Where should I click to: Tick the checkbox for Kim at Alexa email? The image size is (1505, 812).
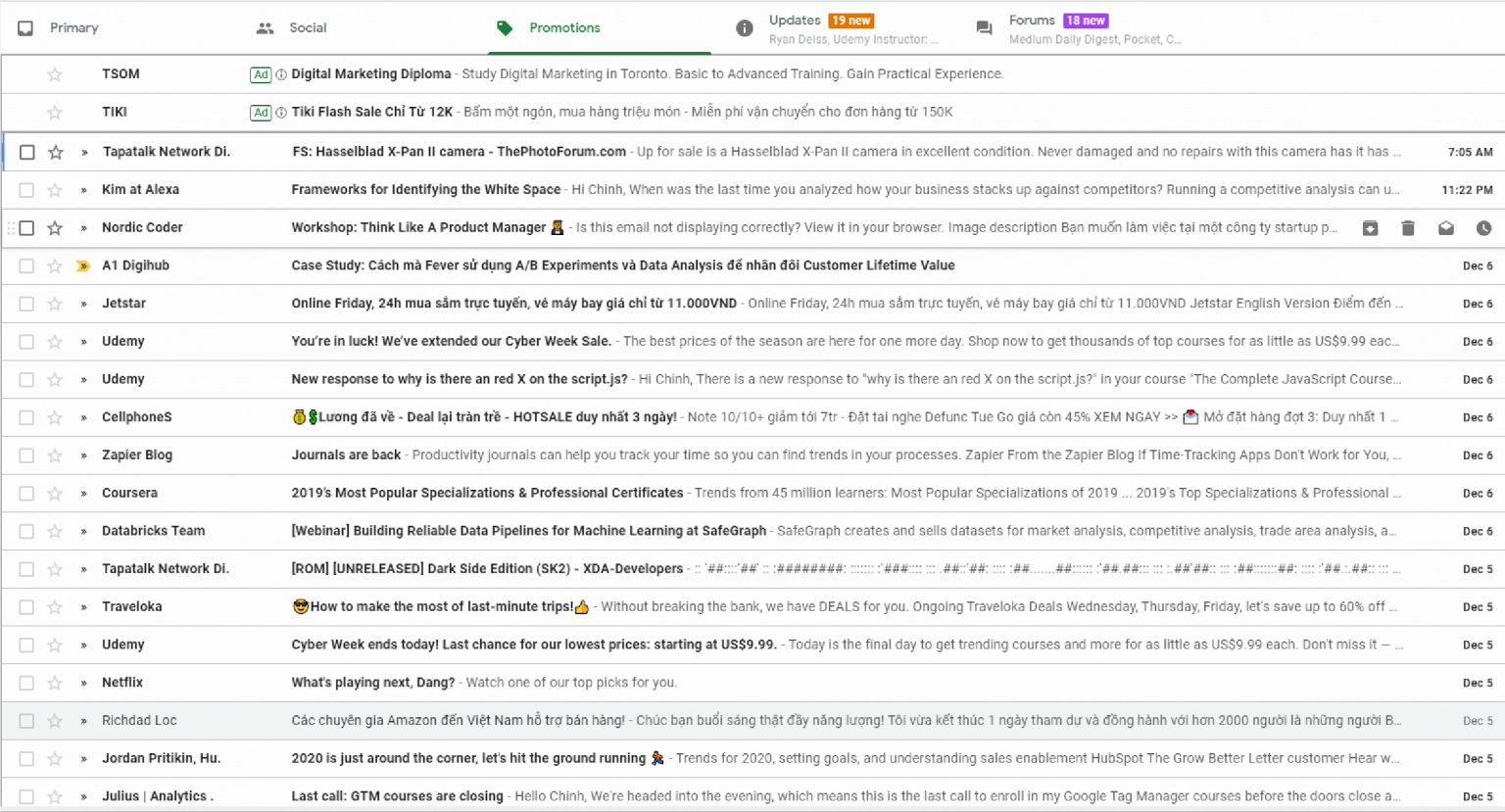pos(26,190)
